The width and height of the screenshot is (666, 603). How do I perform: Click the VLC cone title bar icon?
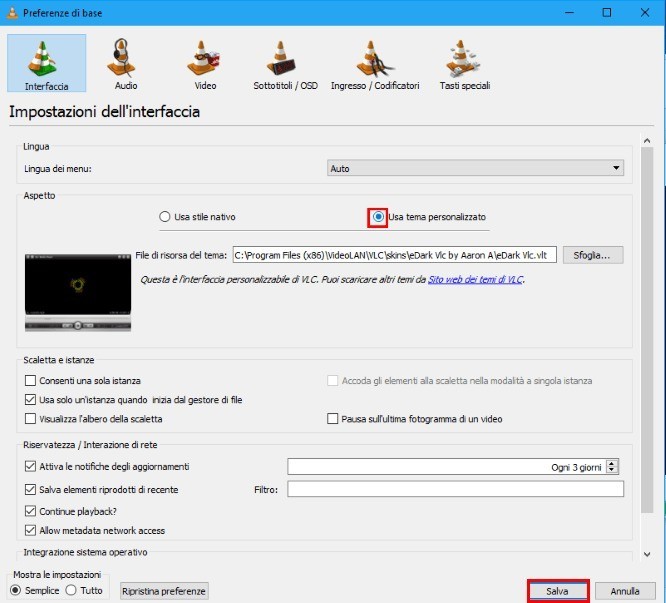tap(12, 12)
